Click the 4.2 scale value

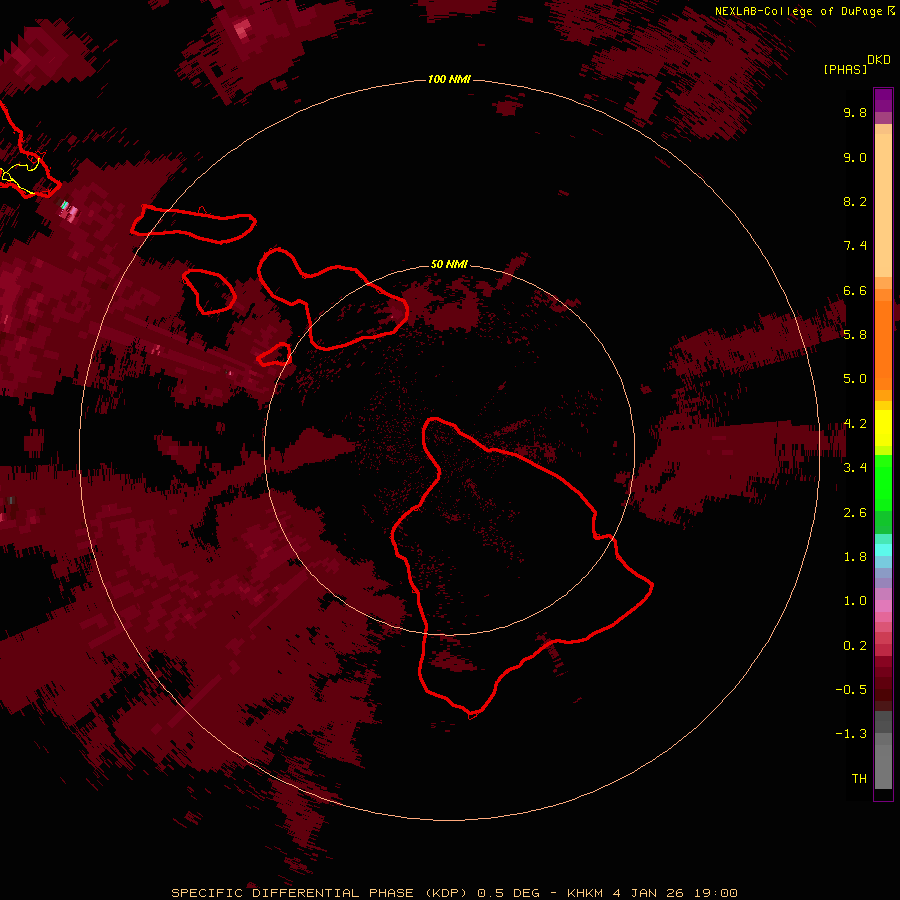pyautogui.click(x=855, y=424)
